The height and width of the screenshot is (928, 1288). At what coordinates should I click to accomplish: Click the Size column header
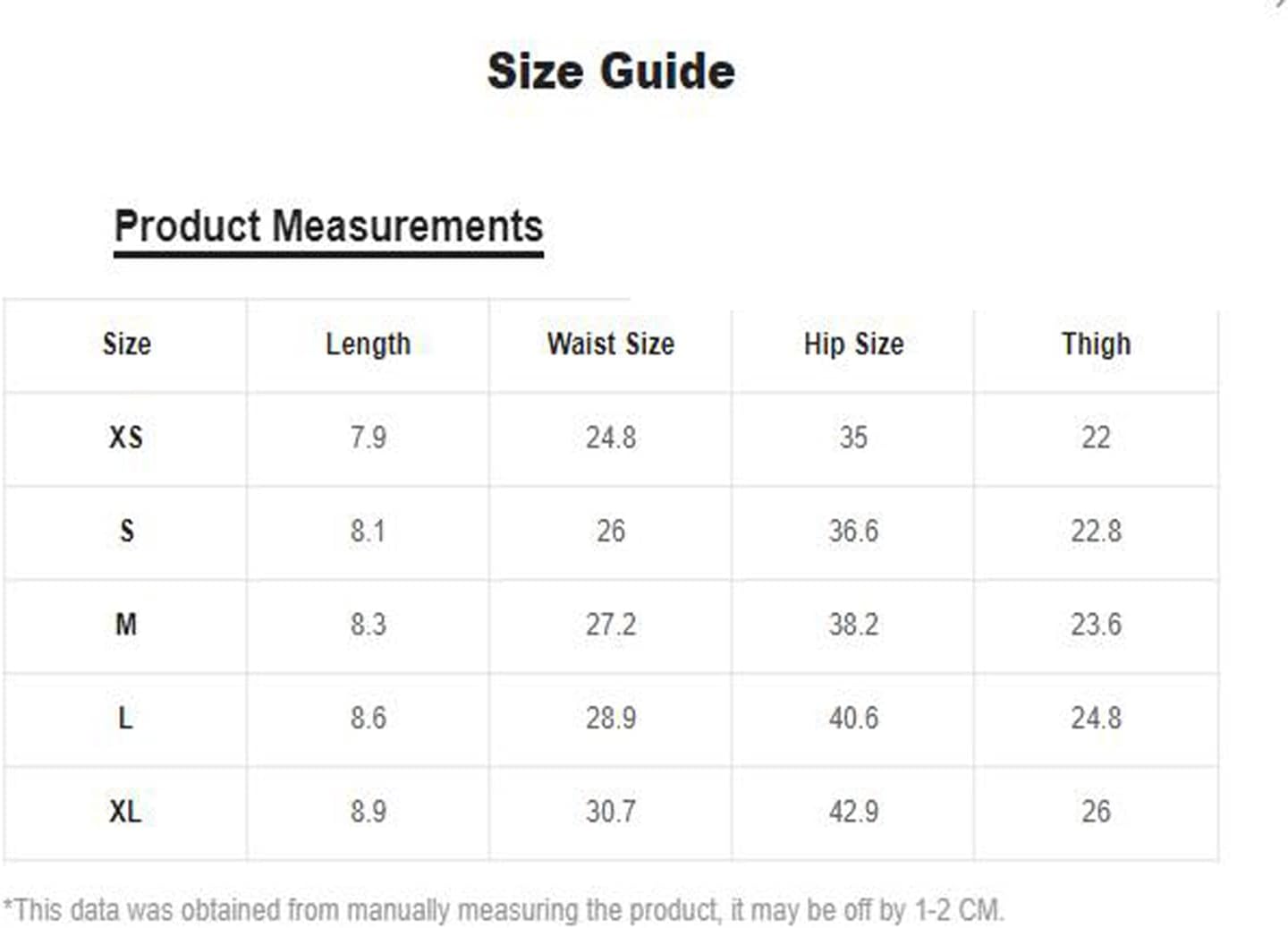pyautogui.click(x=126, y=344)
